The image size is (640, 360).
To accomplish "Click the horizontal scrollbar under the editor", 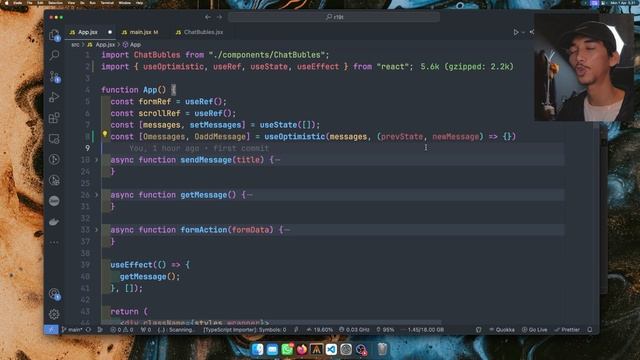I will pyautogui.click(x=271, y=322).
